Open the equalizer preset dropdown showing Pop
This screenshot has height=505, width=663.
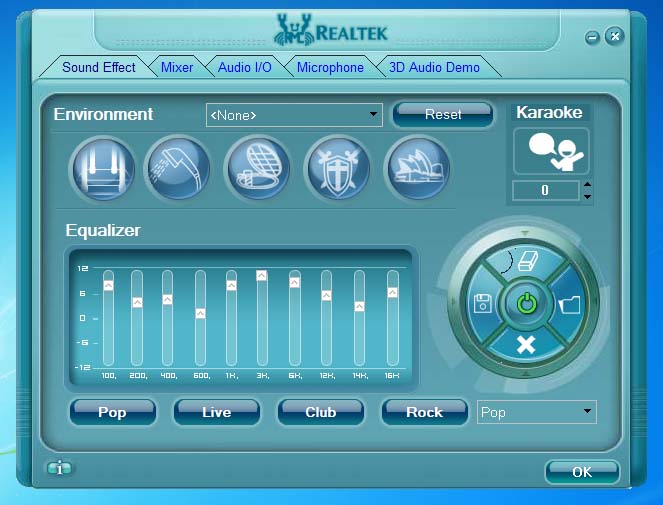537,412
